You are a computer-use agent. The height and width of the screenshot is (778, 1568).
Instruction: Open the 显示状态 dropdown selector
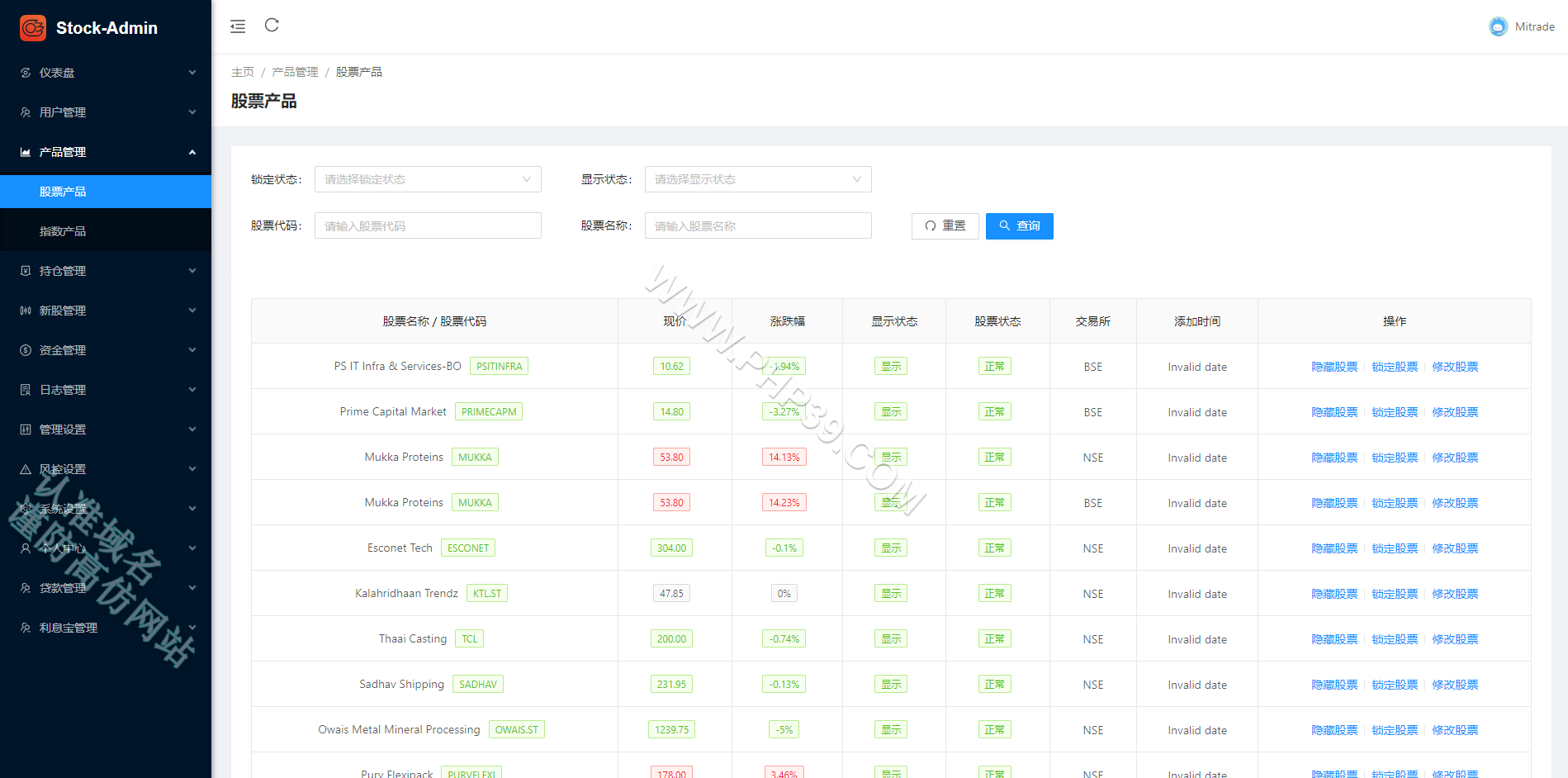pos(758,179)
